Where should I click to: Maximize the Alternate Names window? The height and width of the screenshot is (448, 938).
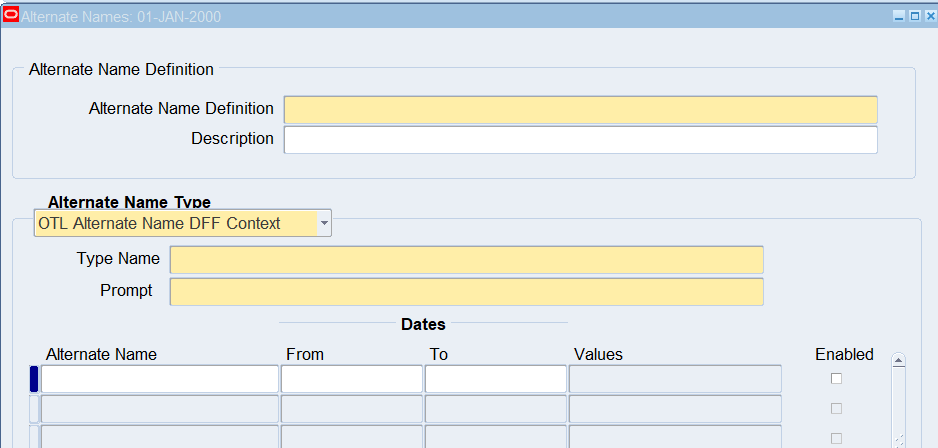point(913,17)
